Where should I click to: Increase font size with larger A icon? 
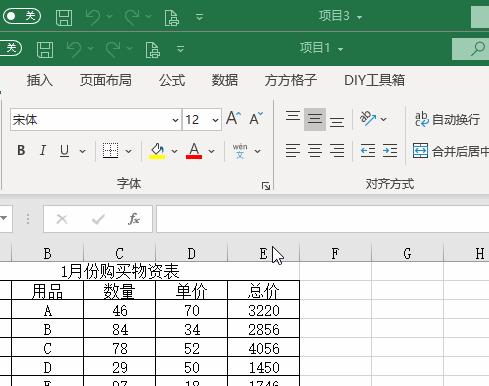(x=233, y=118)
